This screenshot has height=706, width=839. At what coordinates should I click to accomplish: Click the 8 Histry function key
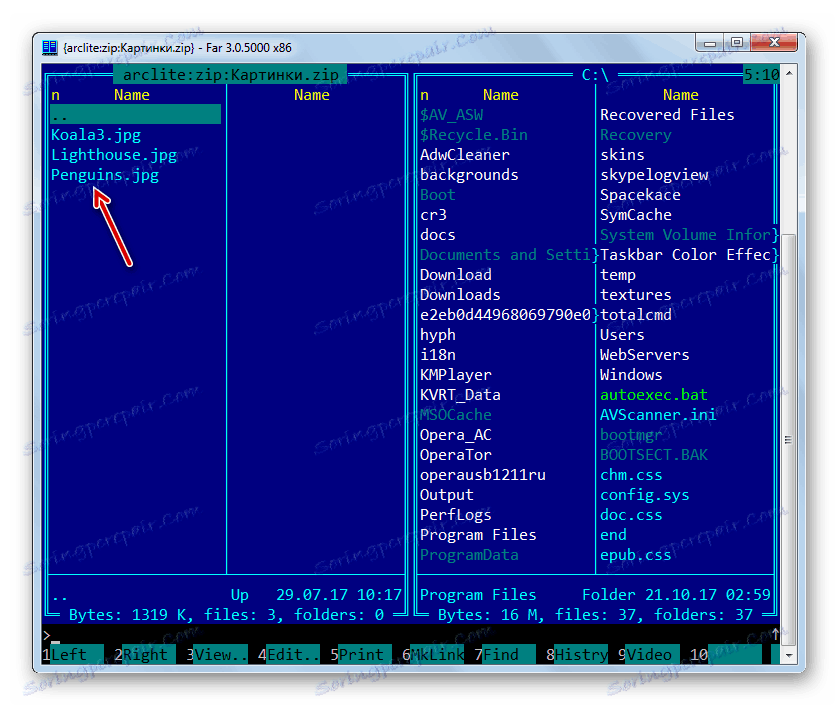(577, 655)
